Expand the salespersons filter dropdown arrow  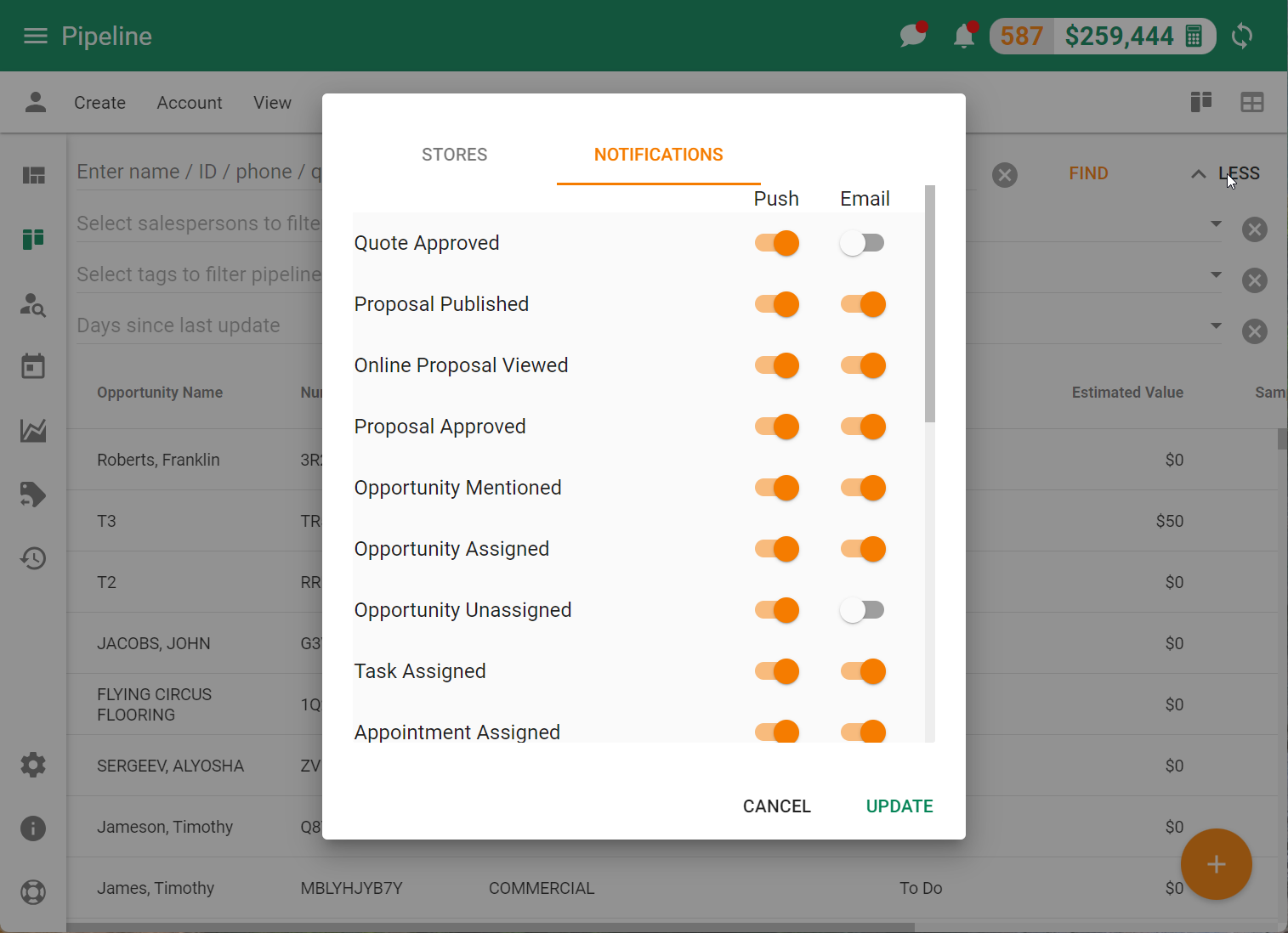(1216, 223)
